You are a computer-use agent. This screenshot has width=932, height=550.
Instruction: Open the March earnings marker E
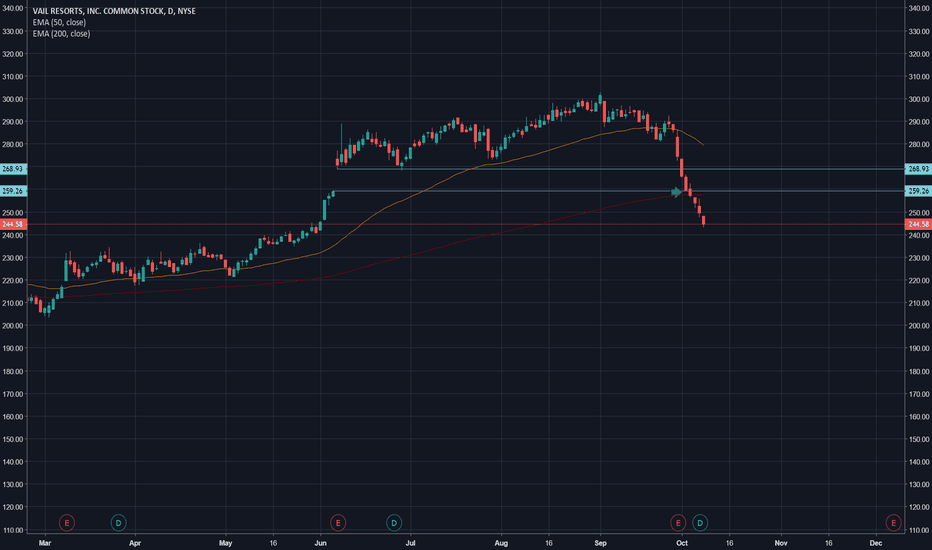click(67, 523)
